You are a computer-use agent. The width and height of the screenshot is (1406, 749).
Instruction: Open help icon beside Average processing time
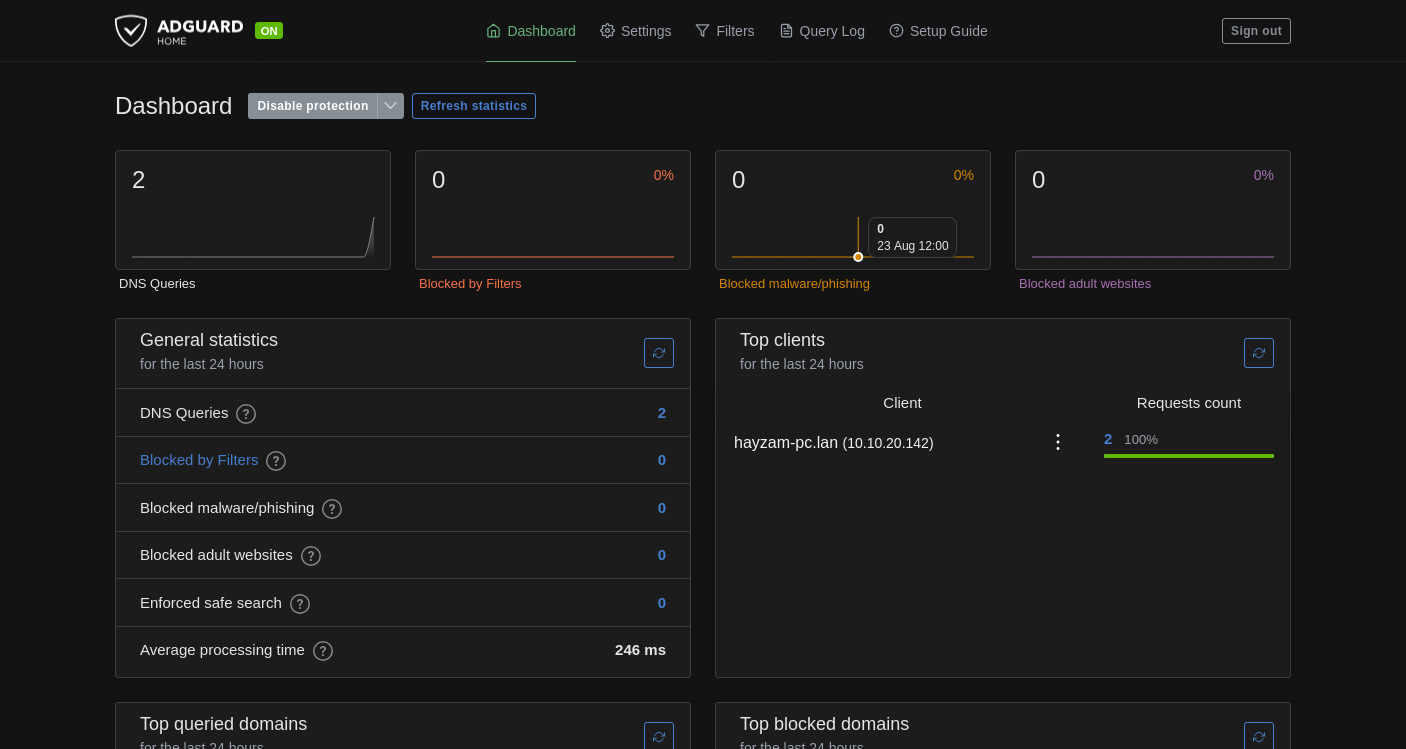click(x=323, y=651)
